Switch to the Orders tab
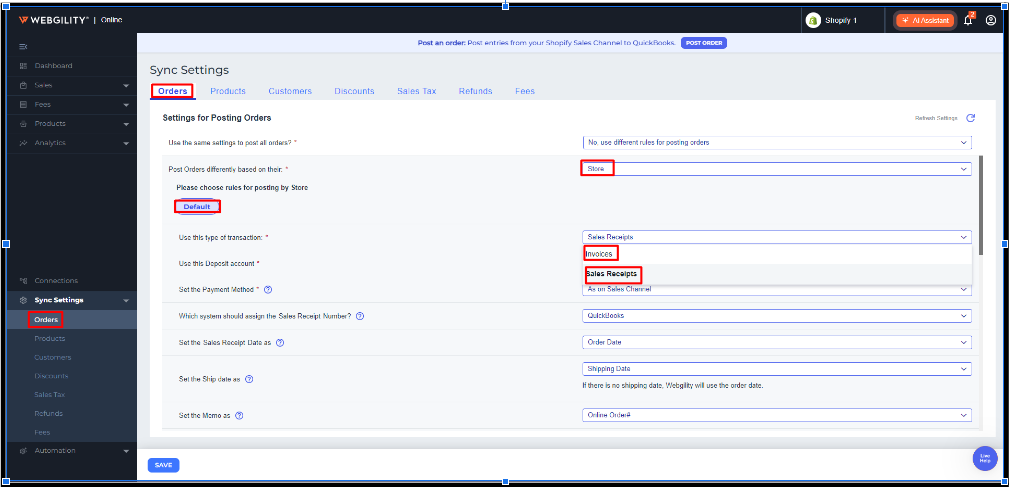Image resolution: width=1009 pixels, height=487 pixels. 172,91
